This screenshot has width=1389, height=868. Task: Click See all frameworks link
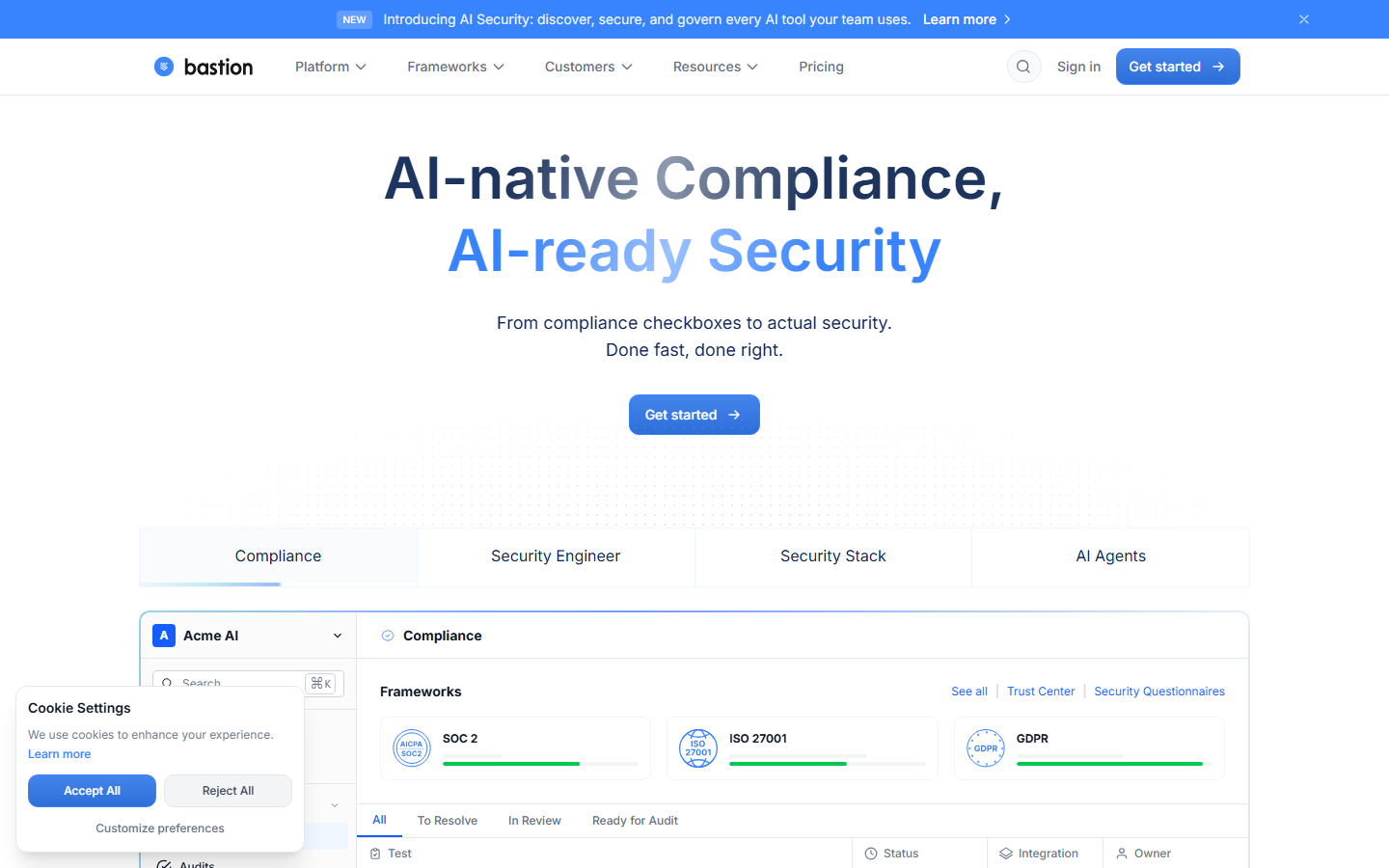point(969,692)
